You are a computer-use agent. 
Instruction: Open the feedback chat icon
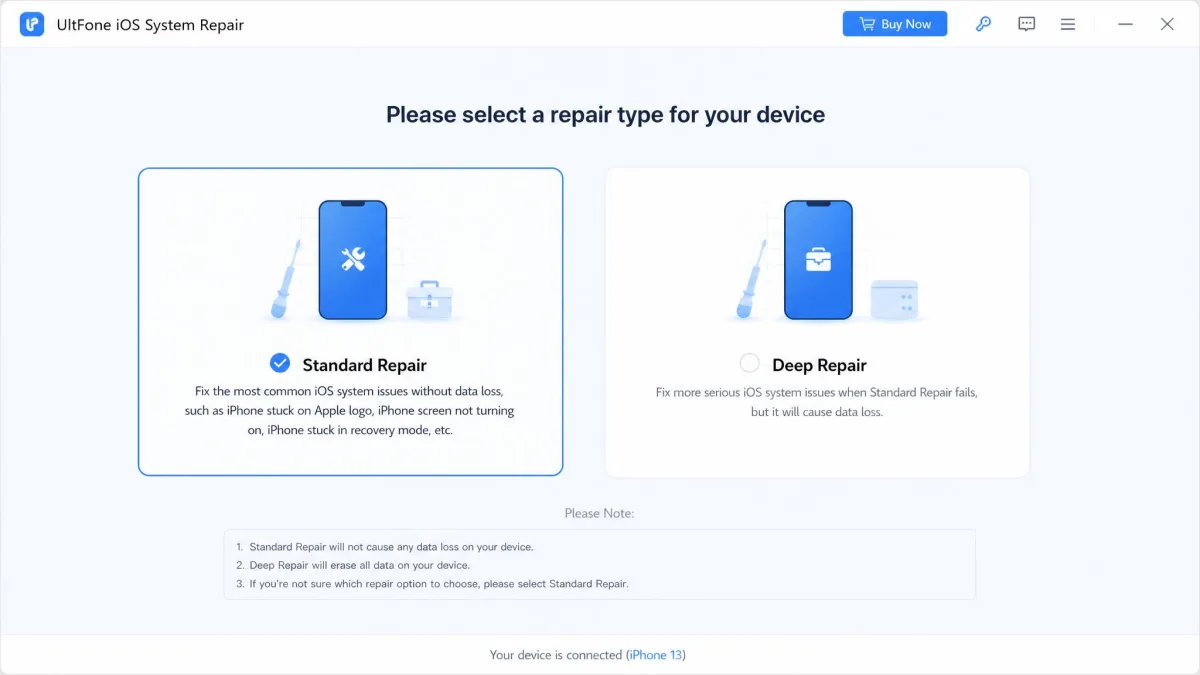pyautogui.click(x=1026, y=24)
